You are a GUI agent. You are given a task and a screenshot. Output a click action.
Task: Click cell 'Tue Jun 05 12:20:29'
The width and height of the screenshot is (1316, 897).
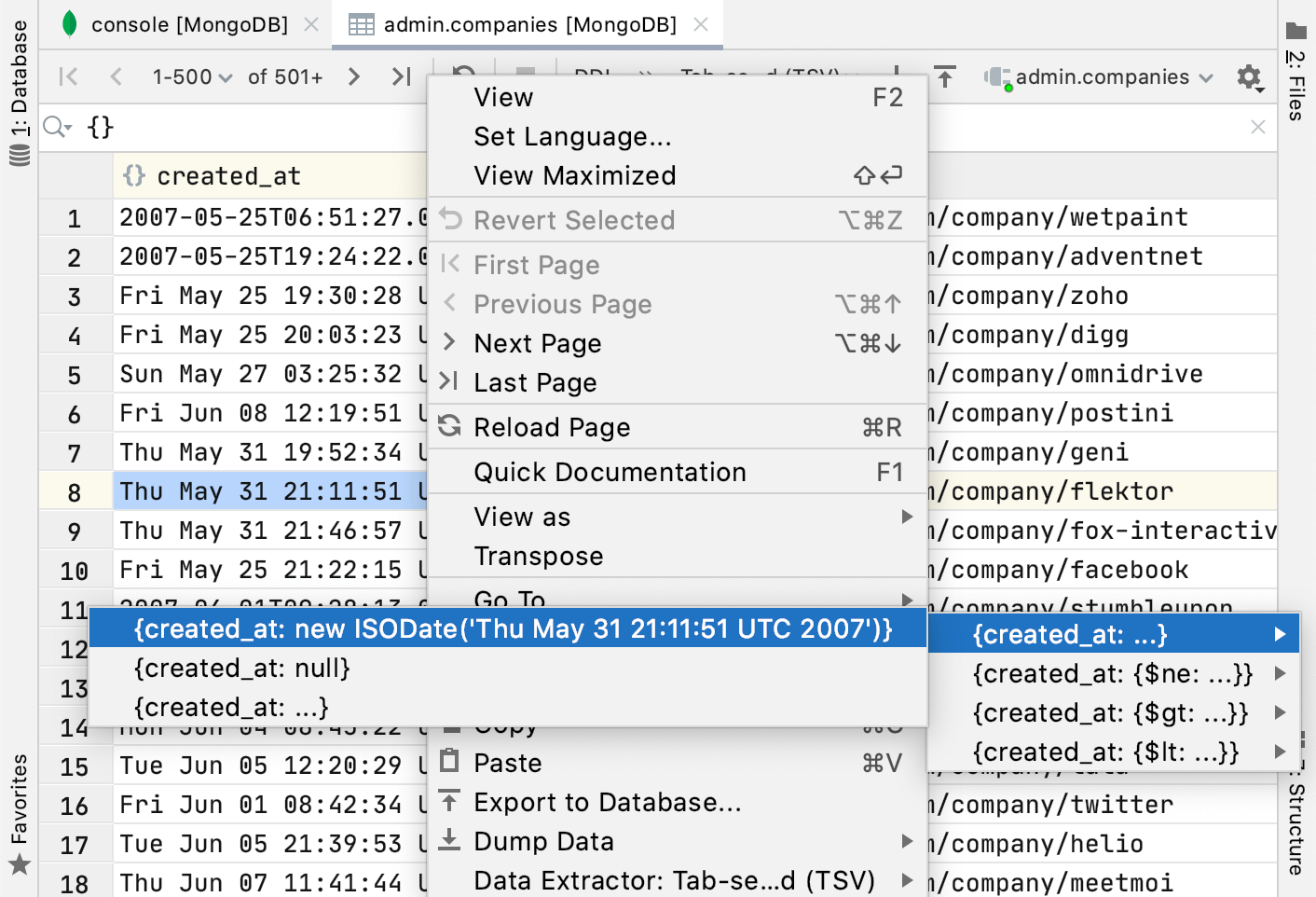point(270,766)
